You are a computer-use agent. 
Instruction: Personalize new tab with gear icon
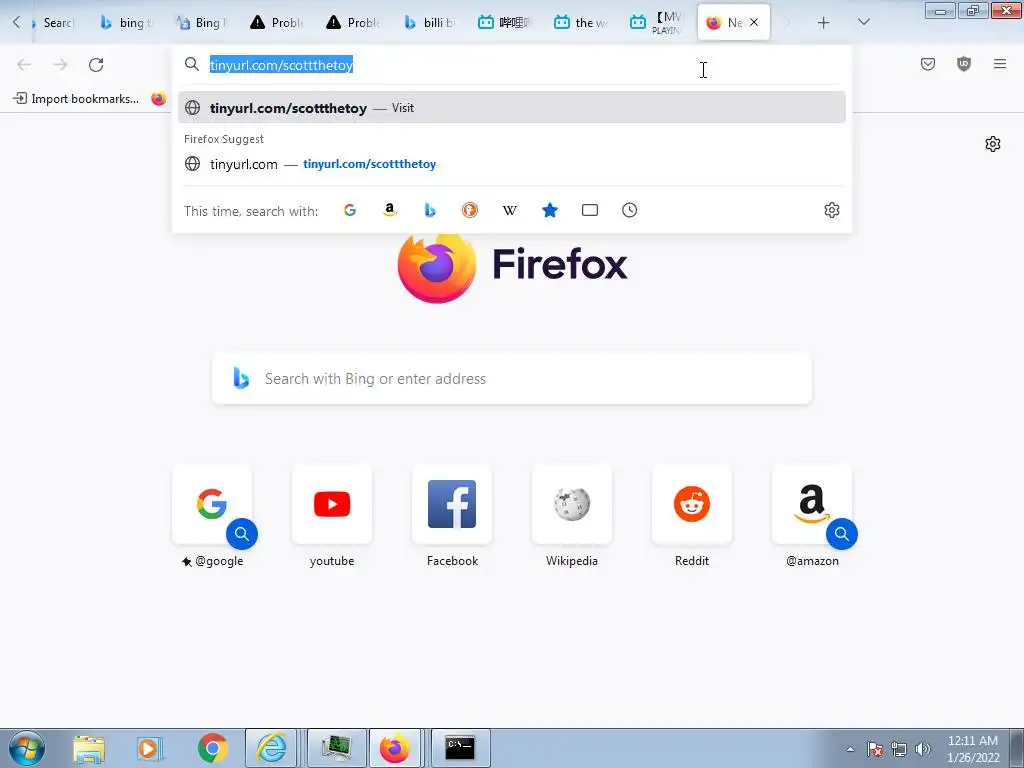(993, 144)
